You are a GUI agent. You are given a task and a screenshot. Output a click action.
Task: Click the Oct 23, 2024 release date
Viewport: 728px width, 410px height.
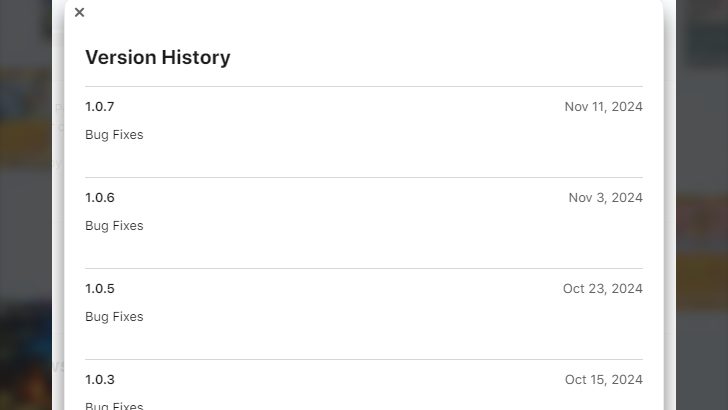tap(602, 289)
